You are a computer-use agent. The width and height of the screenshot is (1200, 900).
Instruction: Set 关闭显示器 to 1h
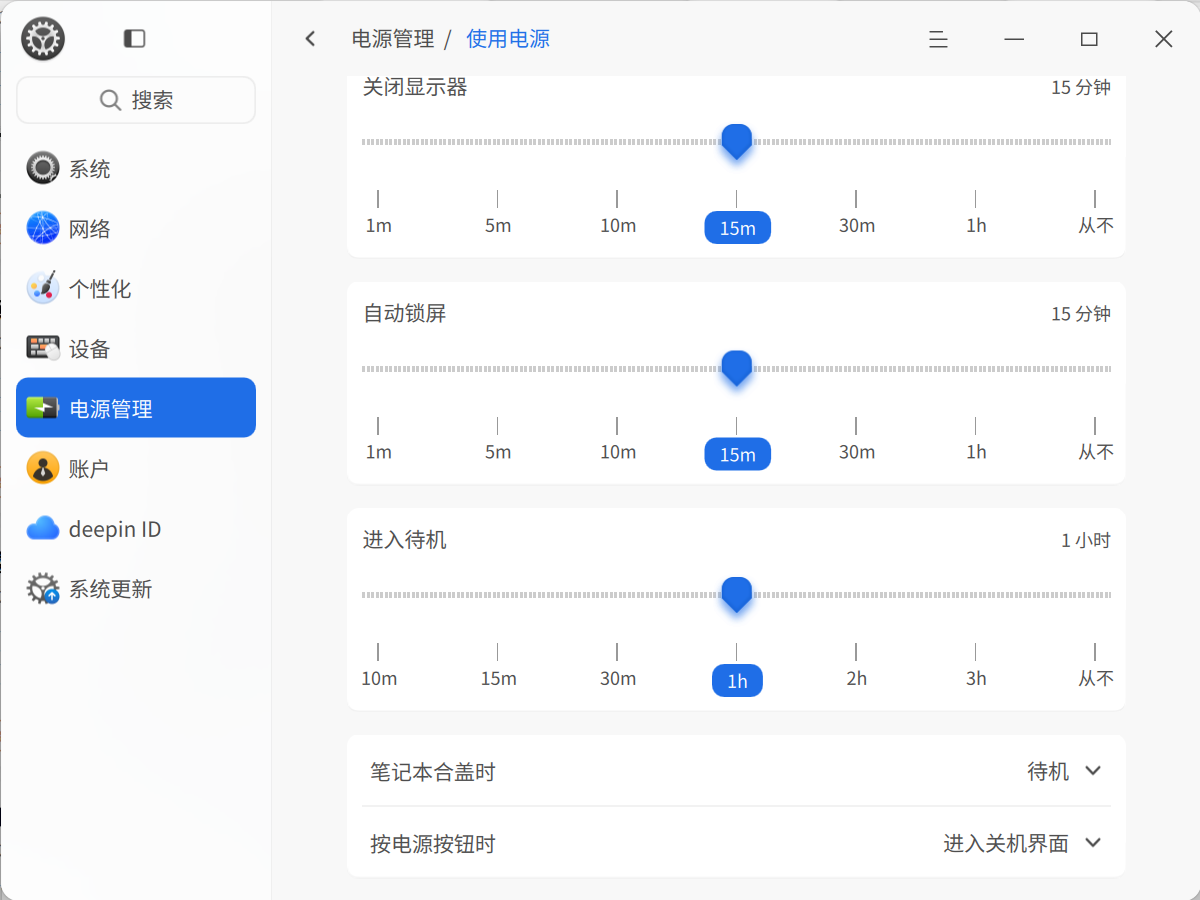tap(976, 225)
